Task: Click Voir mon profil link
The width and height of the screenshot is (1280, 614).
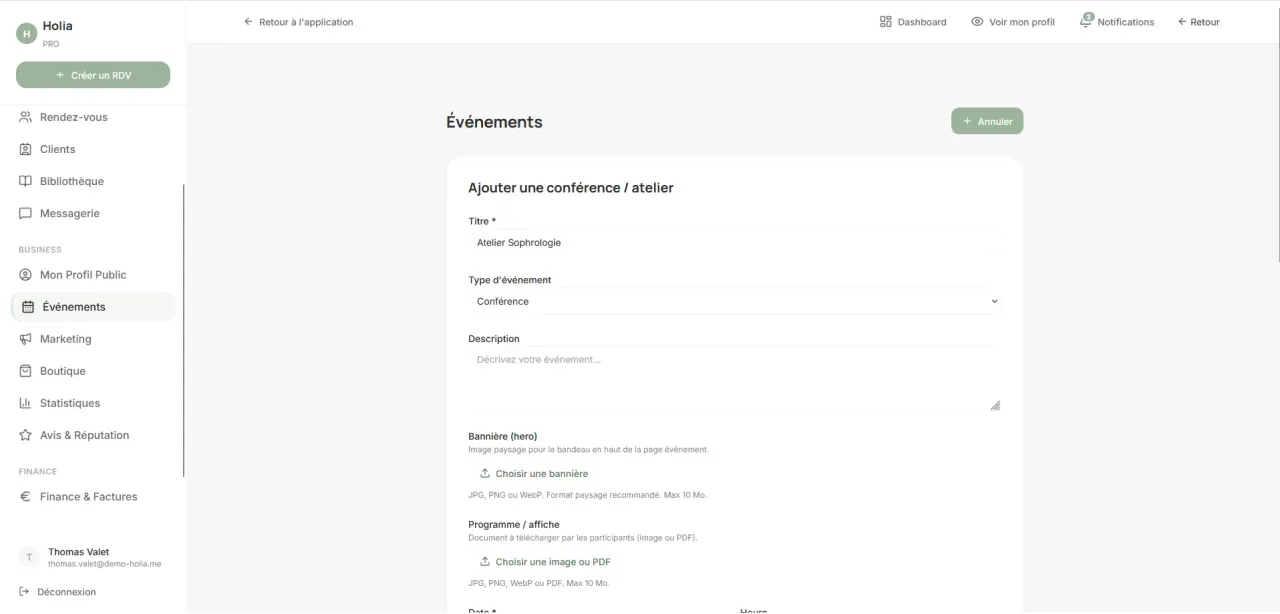Action: [x=1013, y=22]
